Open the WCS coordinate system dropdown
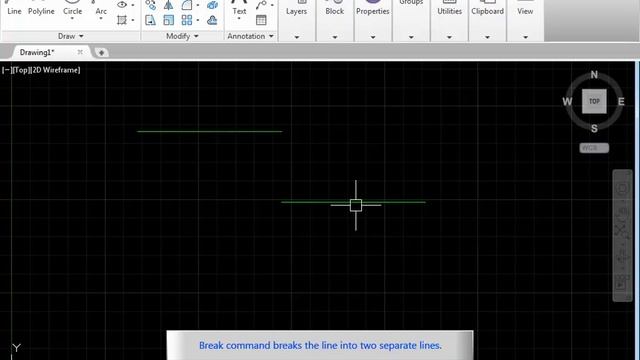640x360 pixels. (x=594, y=148)
